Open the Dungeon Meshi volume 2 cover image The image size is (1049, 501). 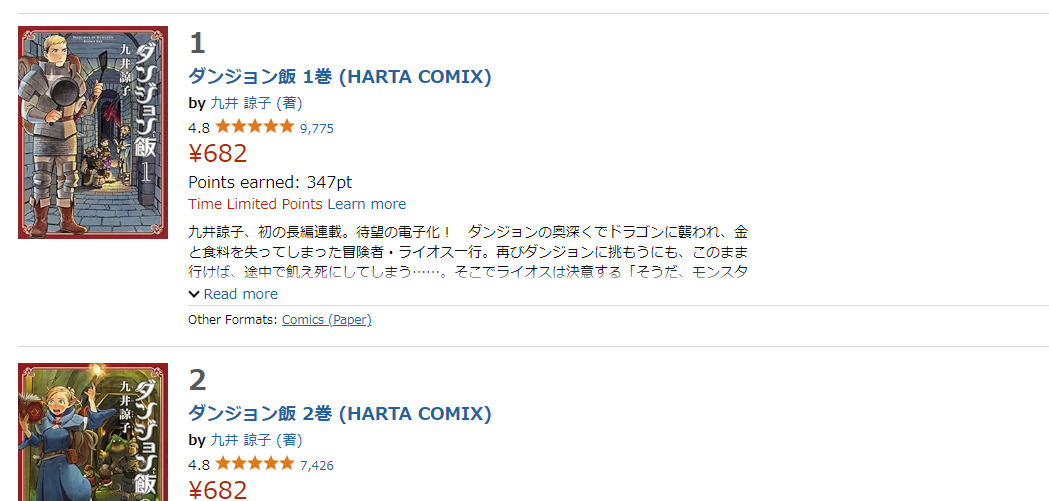pos(93,432)
